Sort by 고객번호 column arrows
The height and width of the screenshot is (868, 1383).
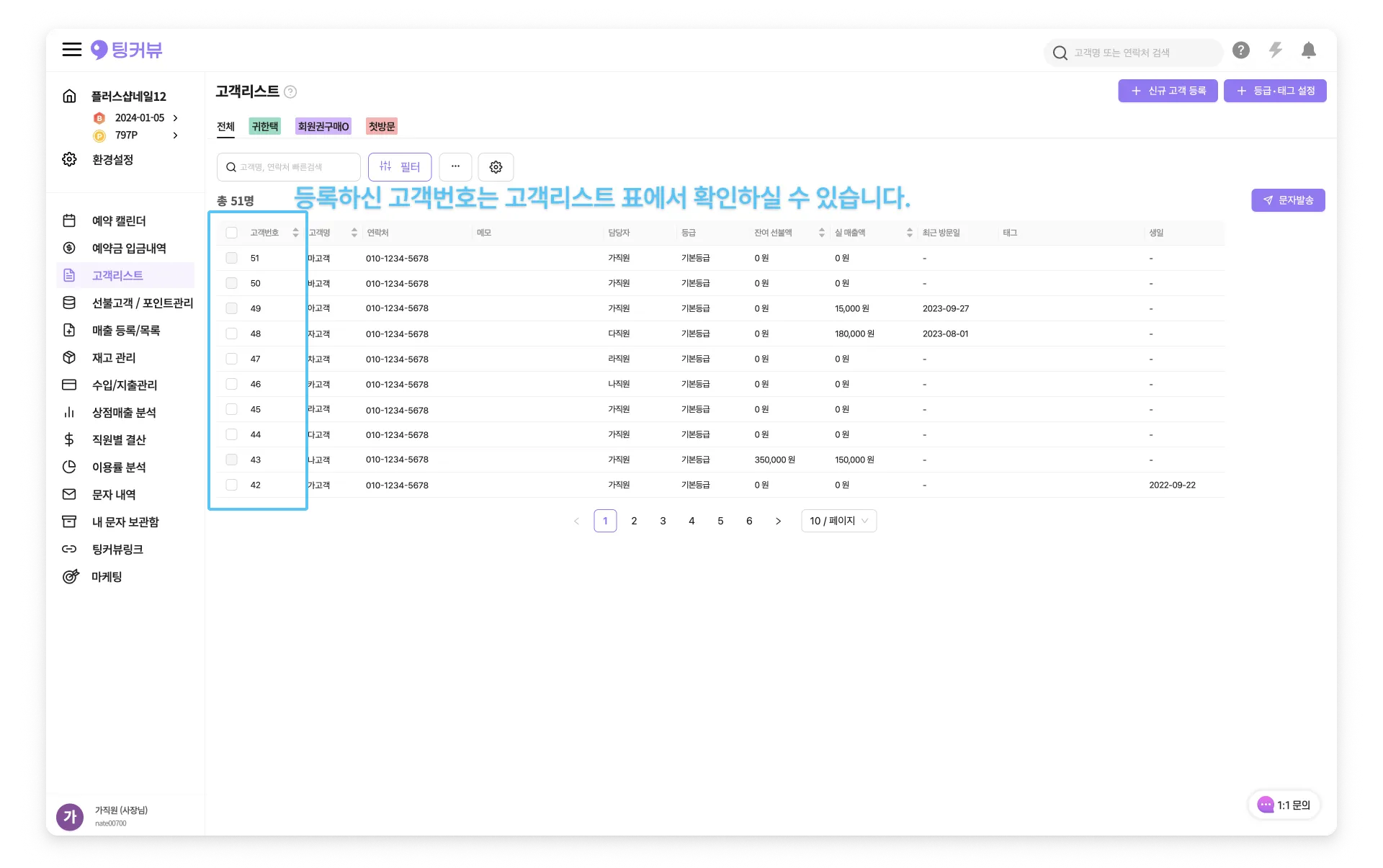pos(295,233)
